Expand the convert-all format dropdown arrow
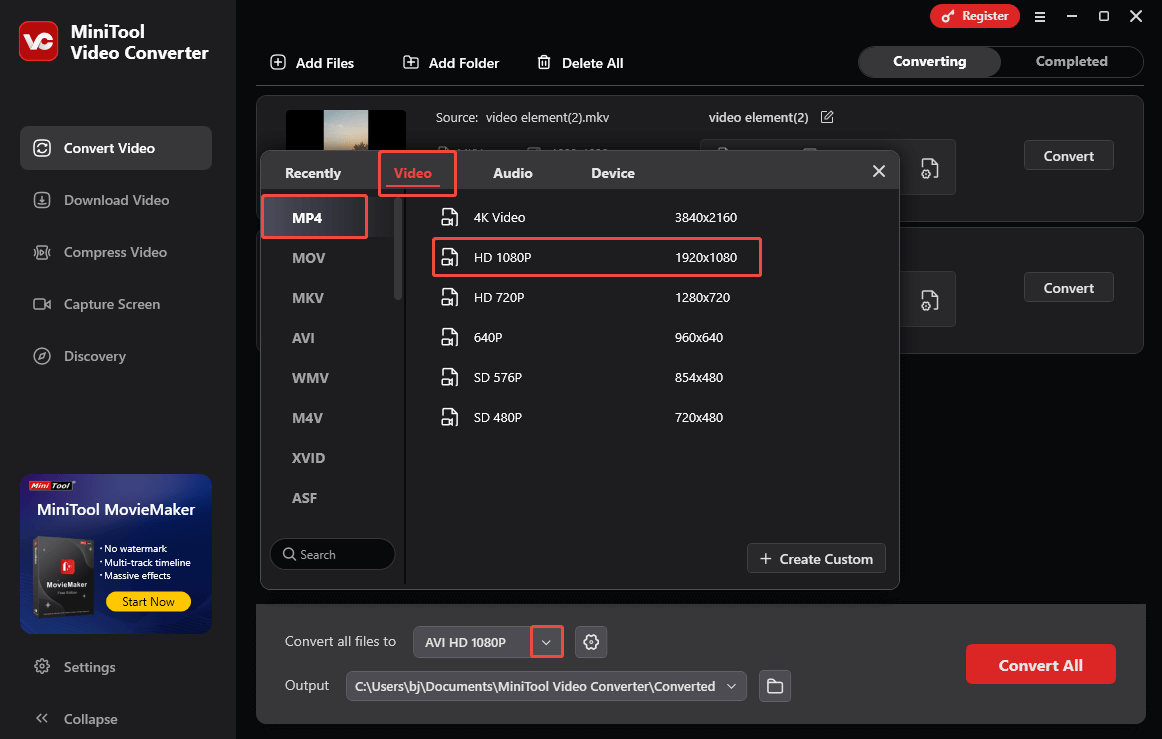 pyautogui.click(x=546, y=642)
